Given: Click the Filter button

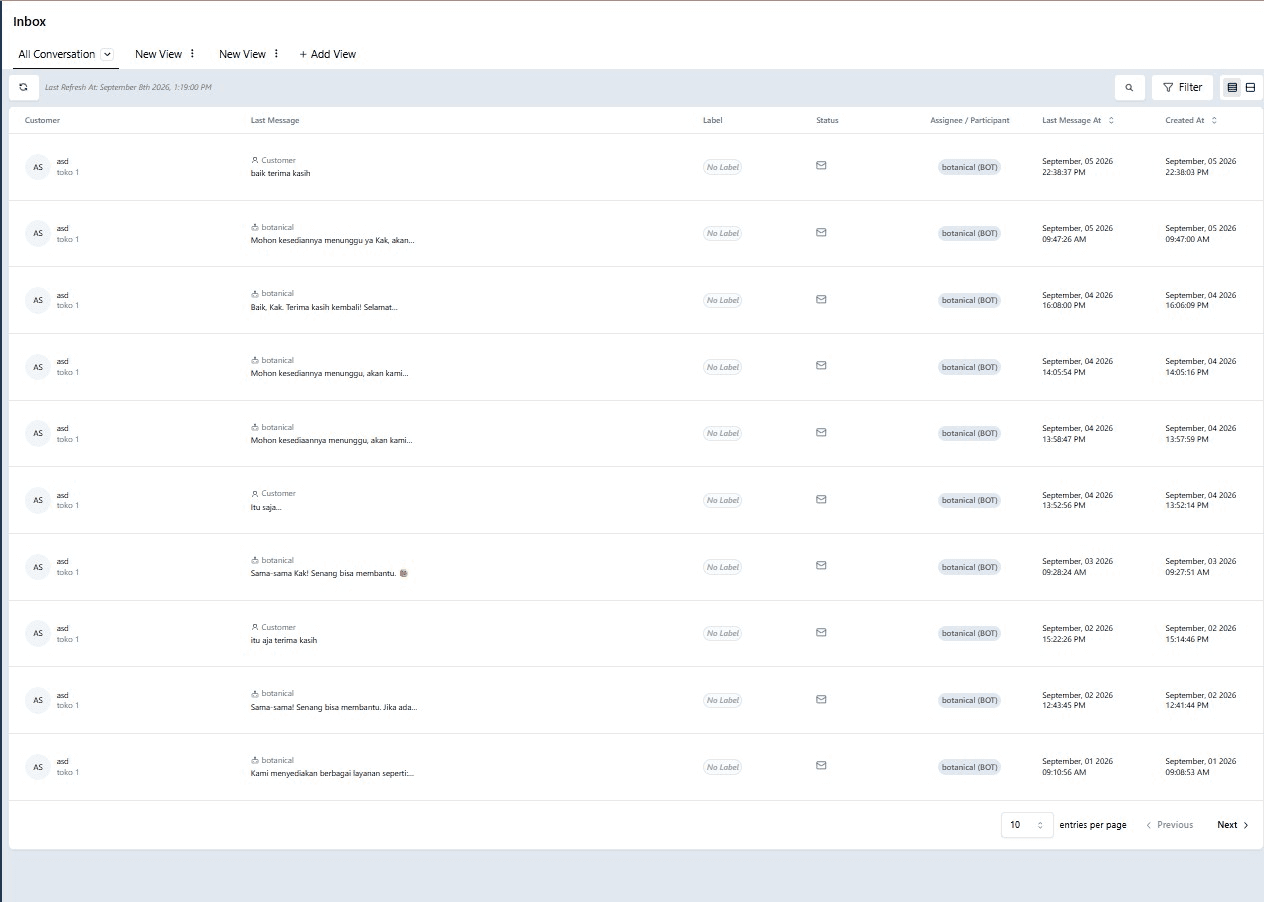Looking at the screenshot, I should pyautogui.click(x=1182, y=88).
